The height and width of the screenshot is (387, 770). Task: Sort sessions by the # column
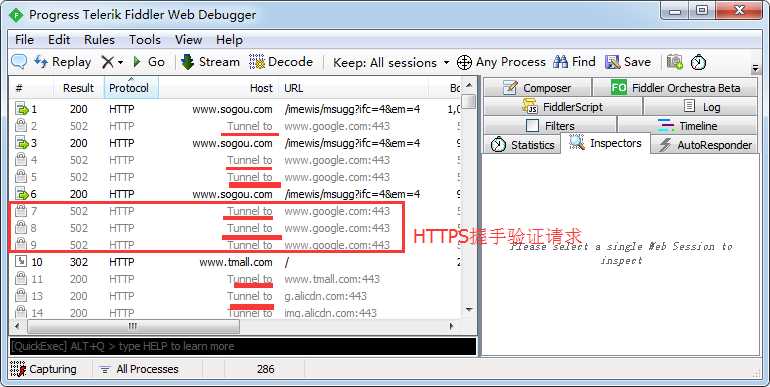pos(31,88)
